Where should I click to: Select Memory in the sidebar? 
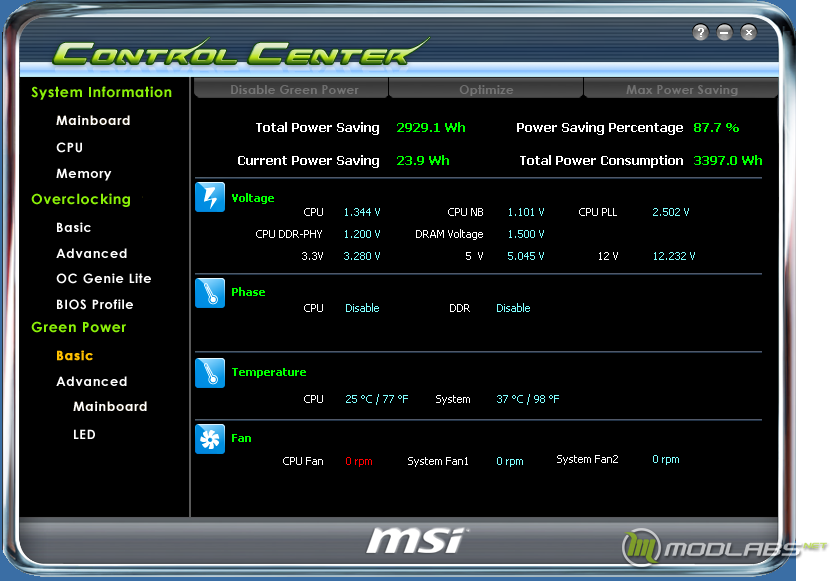[84, 173]
